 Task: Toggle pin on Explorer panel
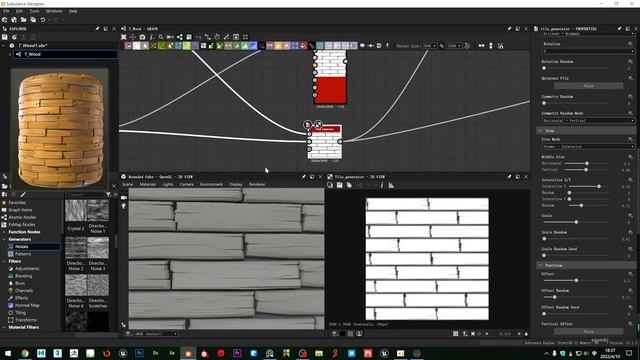pyautogui.click(x=97, y=29)
